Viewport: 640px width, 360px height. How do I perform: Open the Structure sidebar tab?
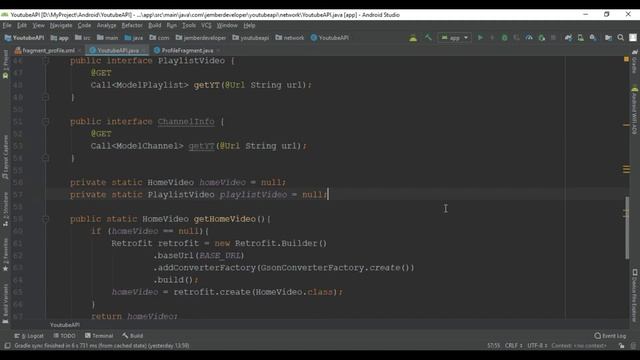(5, 209)
